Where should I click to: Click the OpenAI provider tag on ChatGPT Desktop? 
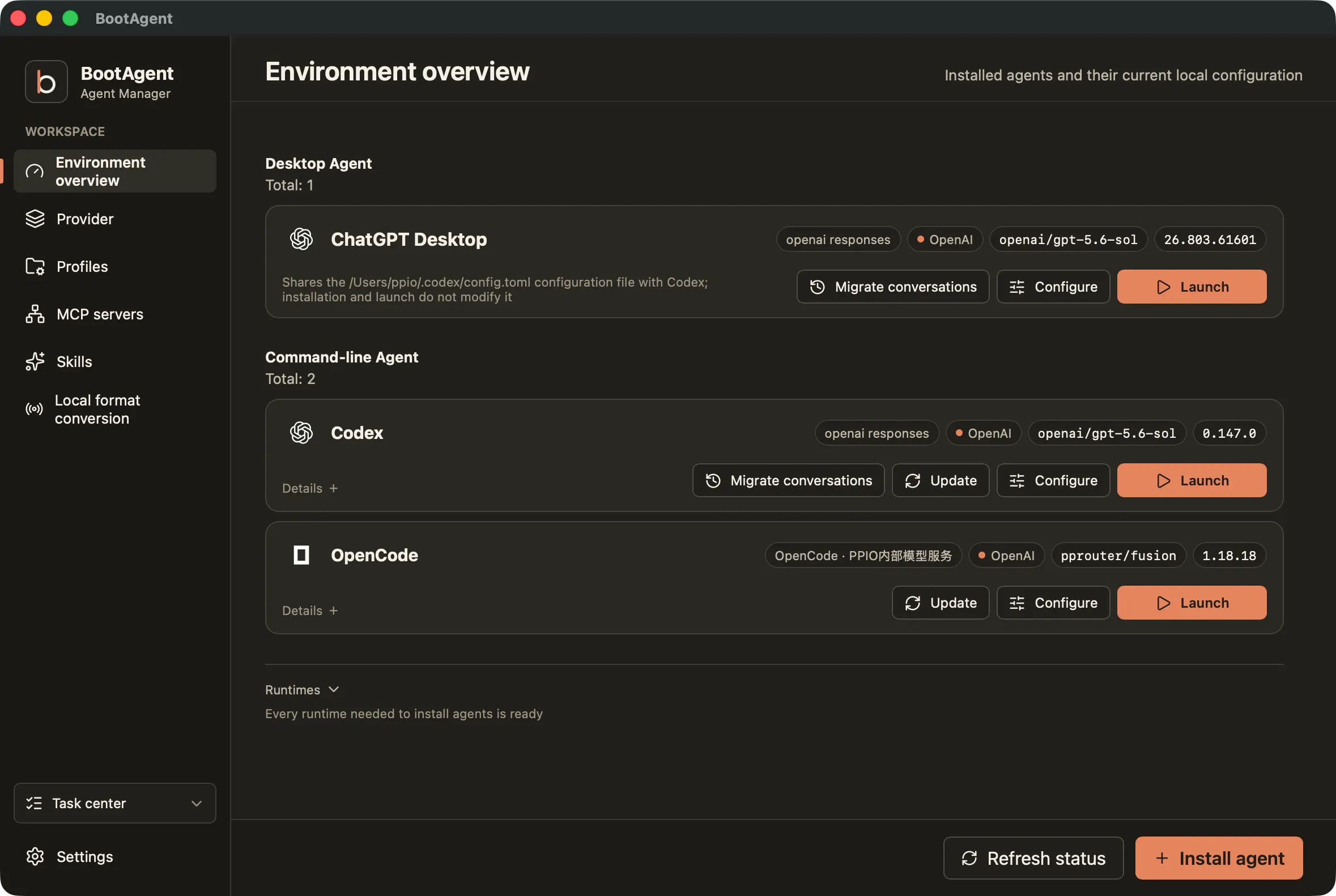[x=945, y=240]
